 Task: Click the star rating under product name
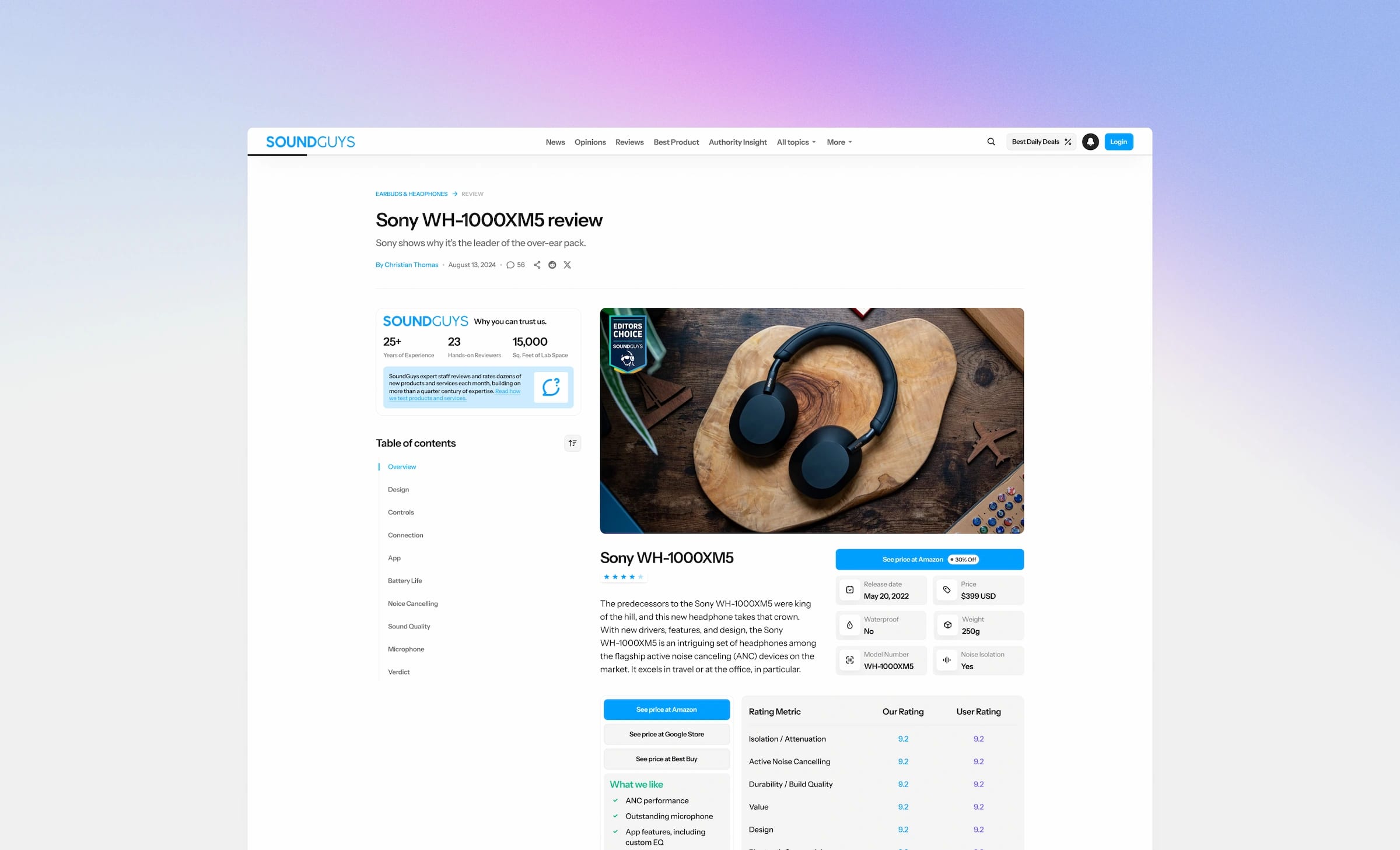tap(624, 577)
